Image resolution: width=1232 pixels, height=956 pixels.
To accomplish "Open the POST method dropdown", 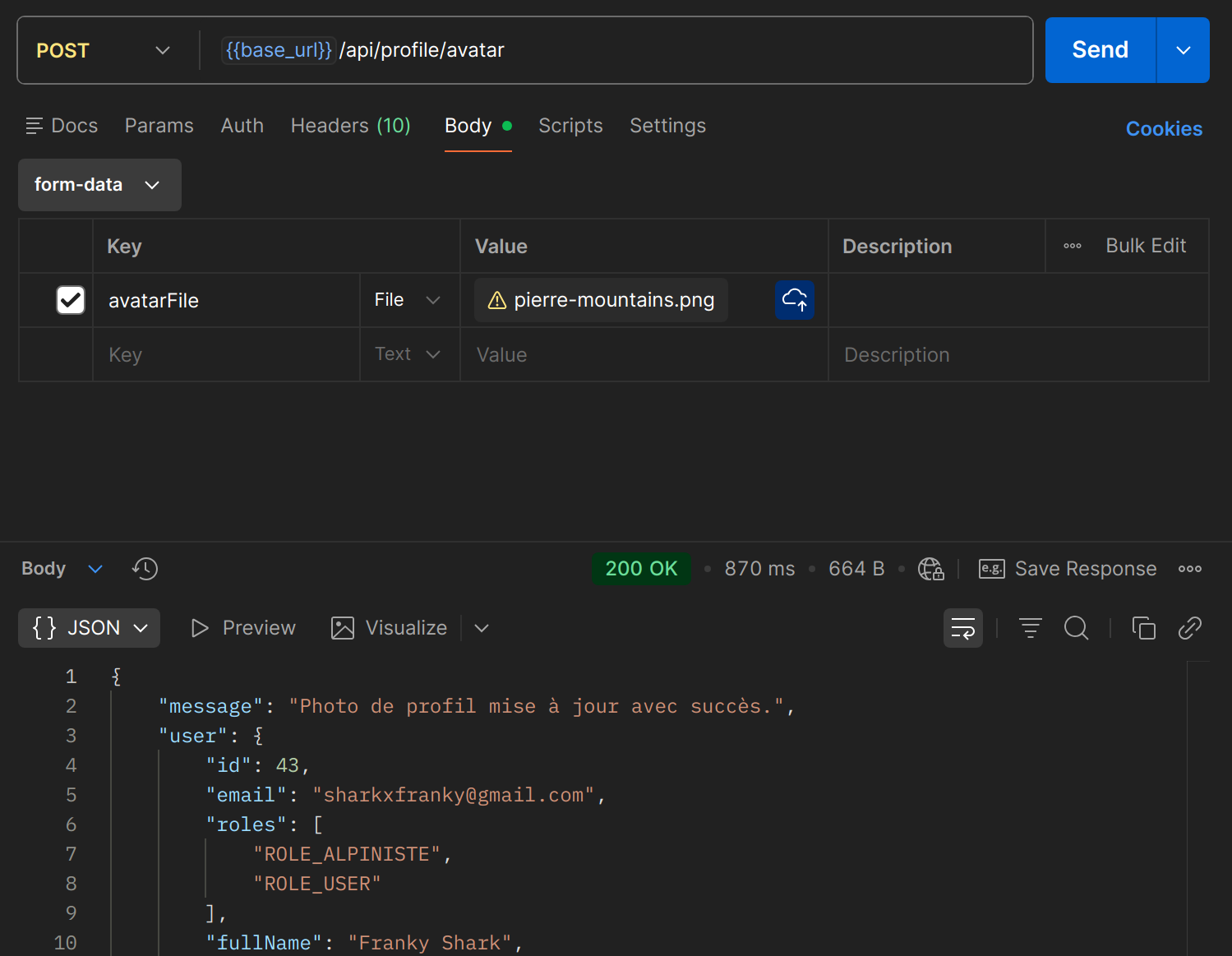I will [x=104, y=50].
